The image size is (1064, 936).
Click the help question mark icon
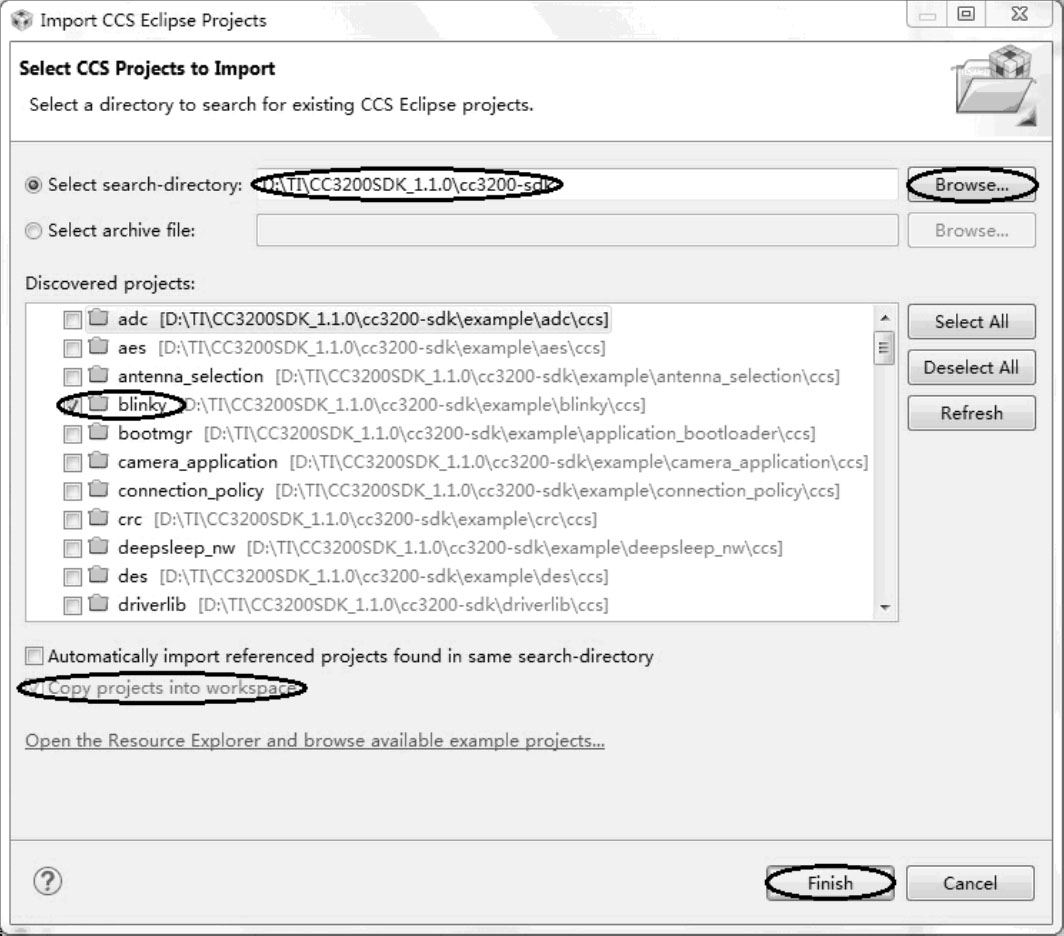(x=48, y=881)
